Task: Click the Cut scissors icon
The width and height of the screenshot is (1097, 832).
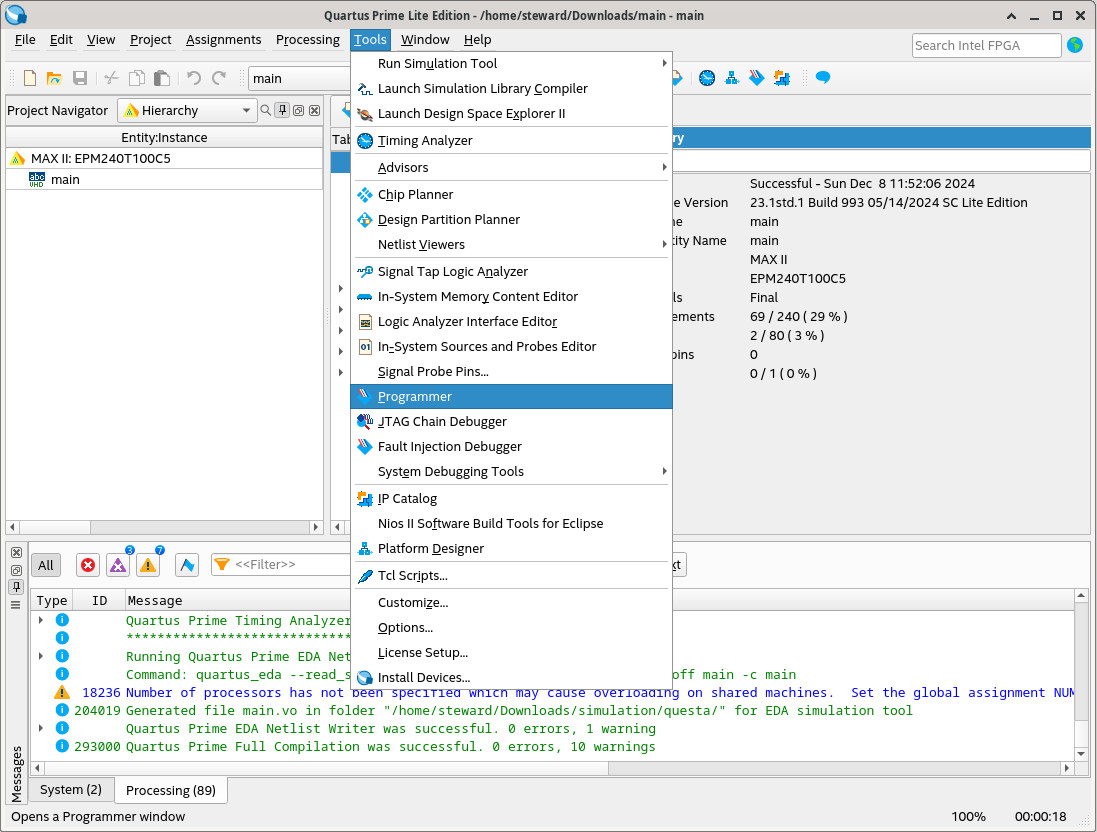Action: coord(111,78)
